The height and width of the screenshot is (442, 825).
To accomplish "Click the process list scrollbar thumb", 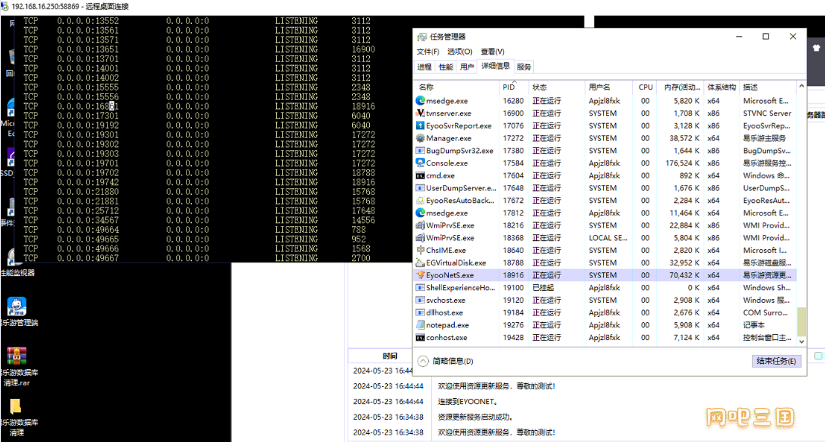I will (x=801, y=322).
